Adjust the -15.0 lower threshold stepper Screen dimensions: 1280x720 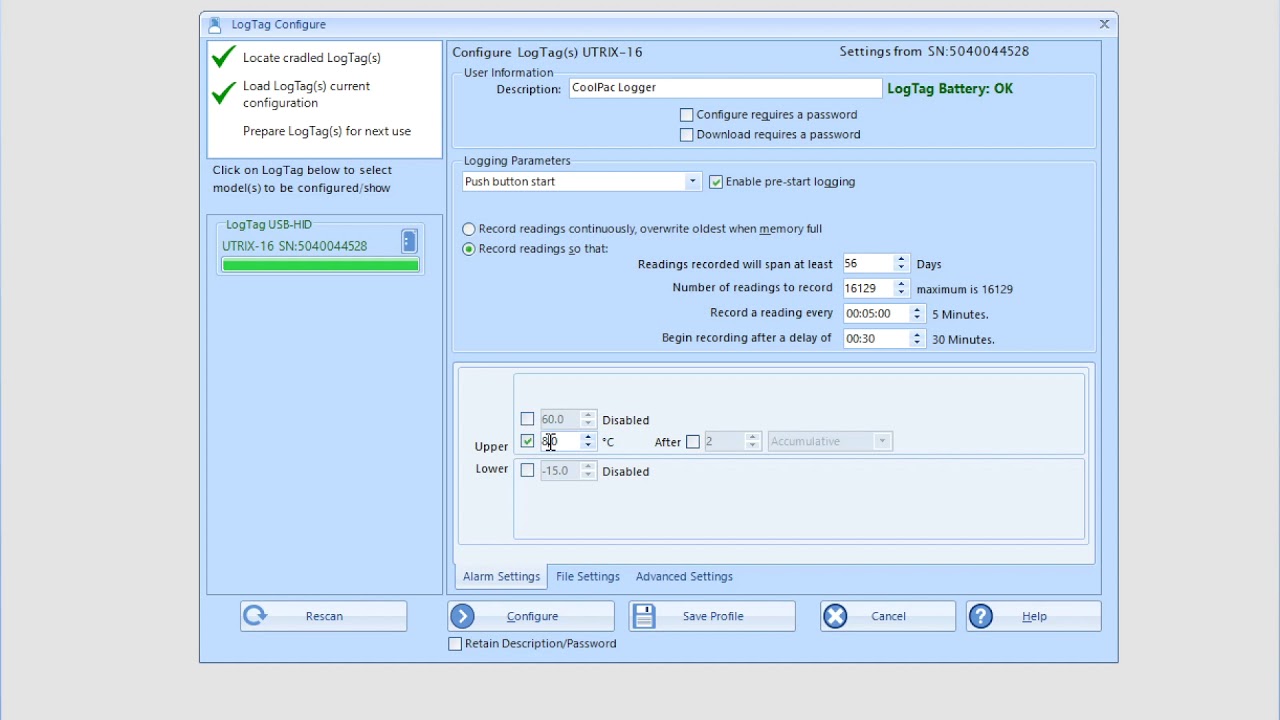pyautogui.click(x=588, y=470)
